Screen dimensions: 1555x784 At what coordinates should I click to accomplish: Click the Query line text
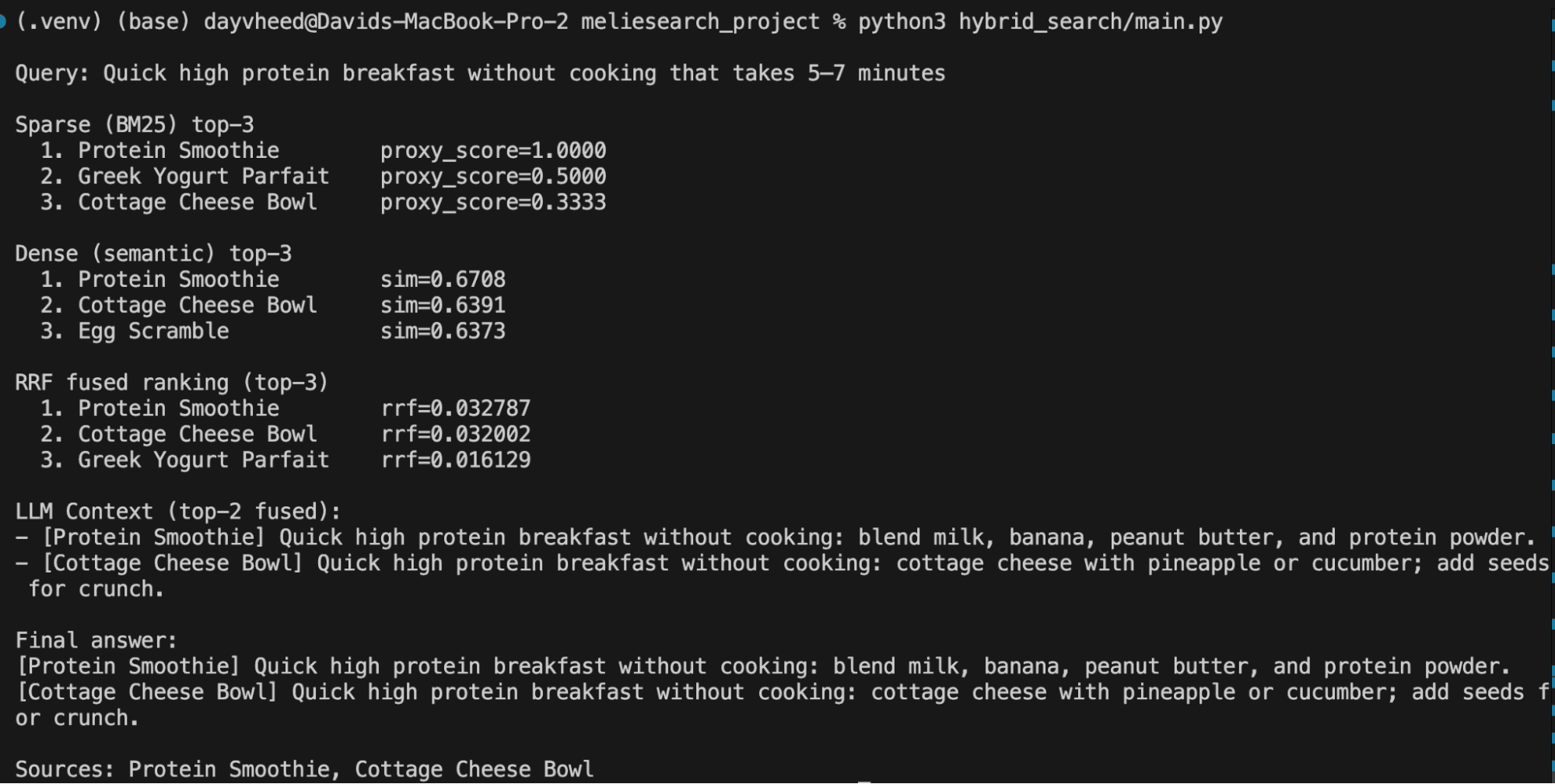(x=480, y=74)
